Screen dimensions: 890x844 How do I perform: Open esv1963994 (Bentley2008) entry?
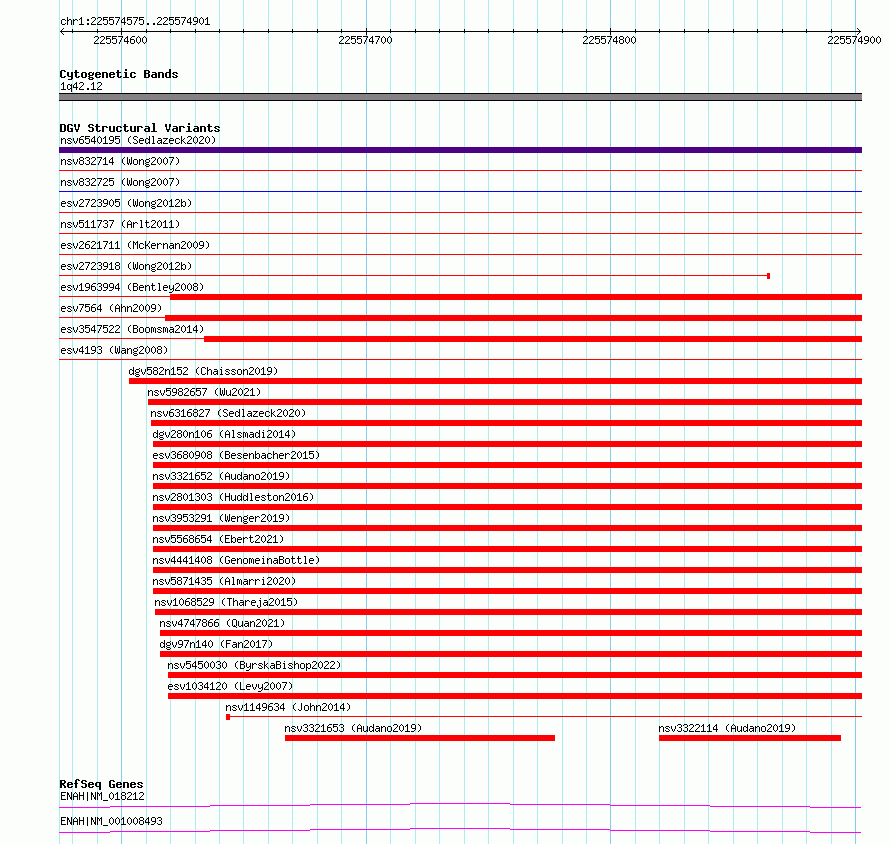point(132,287)
